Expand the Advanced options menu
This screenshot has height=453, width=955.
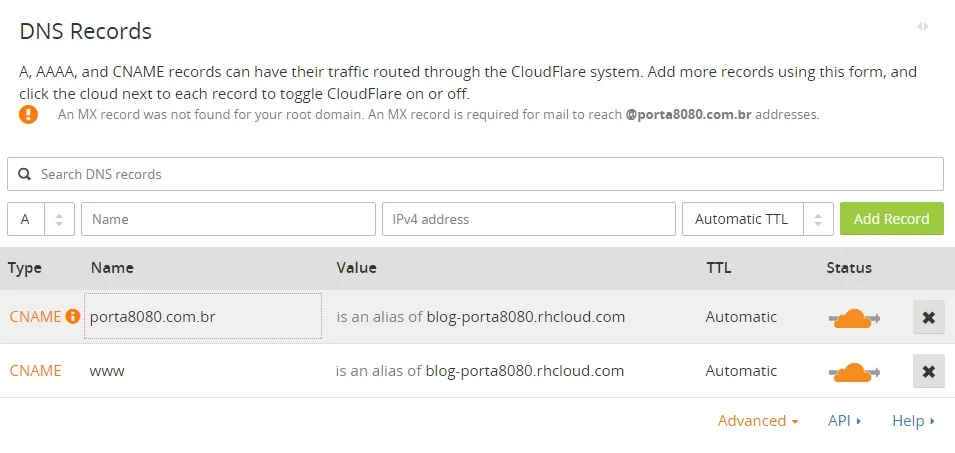point(757,421)
